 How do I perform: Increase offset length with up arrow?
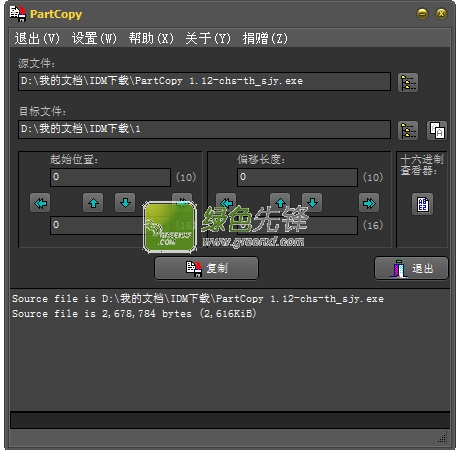coord(280,202)
